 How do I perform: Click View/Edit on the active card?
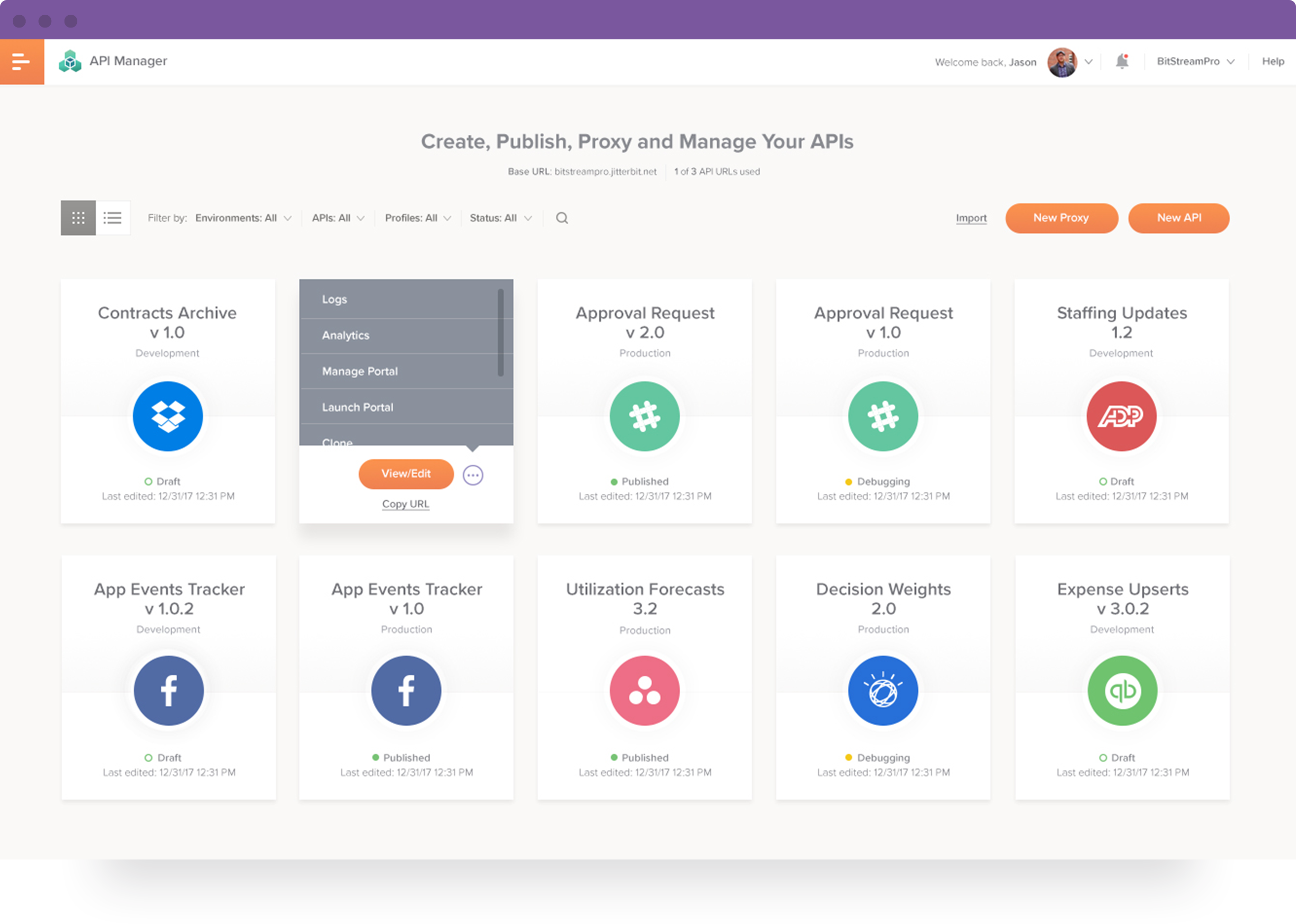point(405,473)
